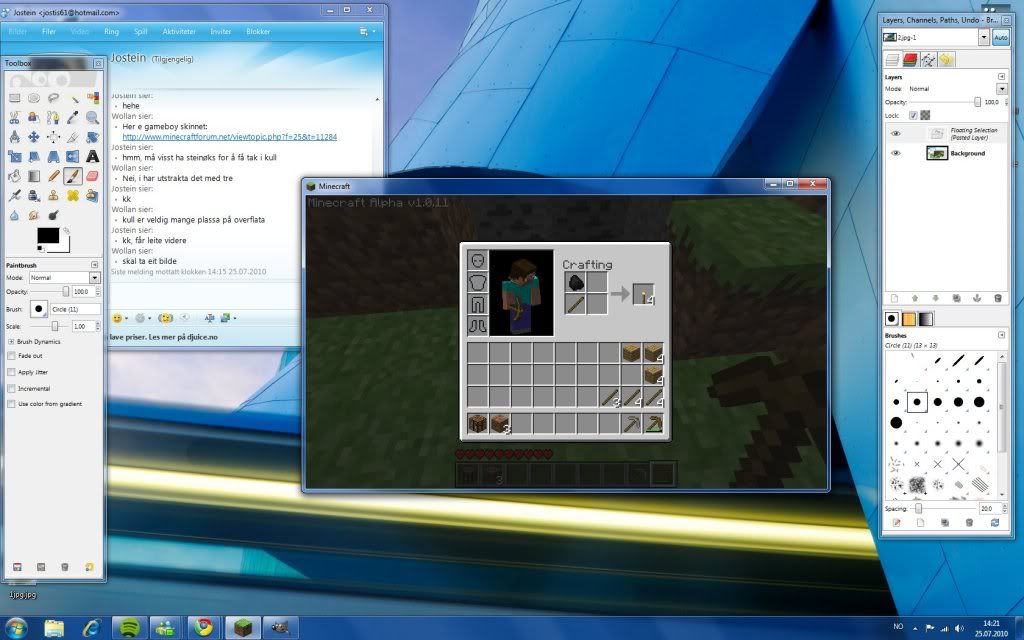Open the Brushes panel menu arrow
The image size is (1024, 640).
pyautogui.click(x=1002, y=335)
